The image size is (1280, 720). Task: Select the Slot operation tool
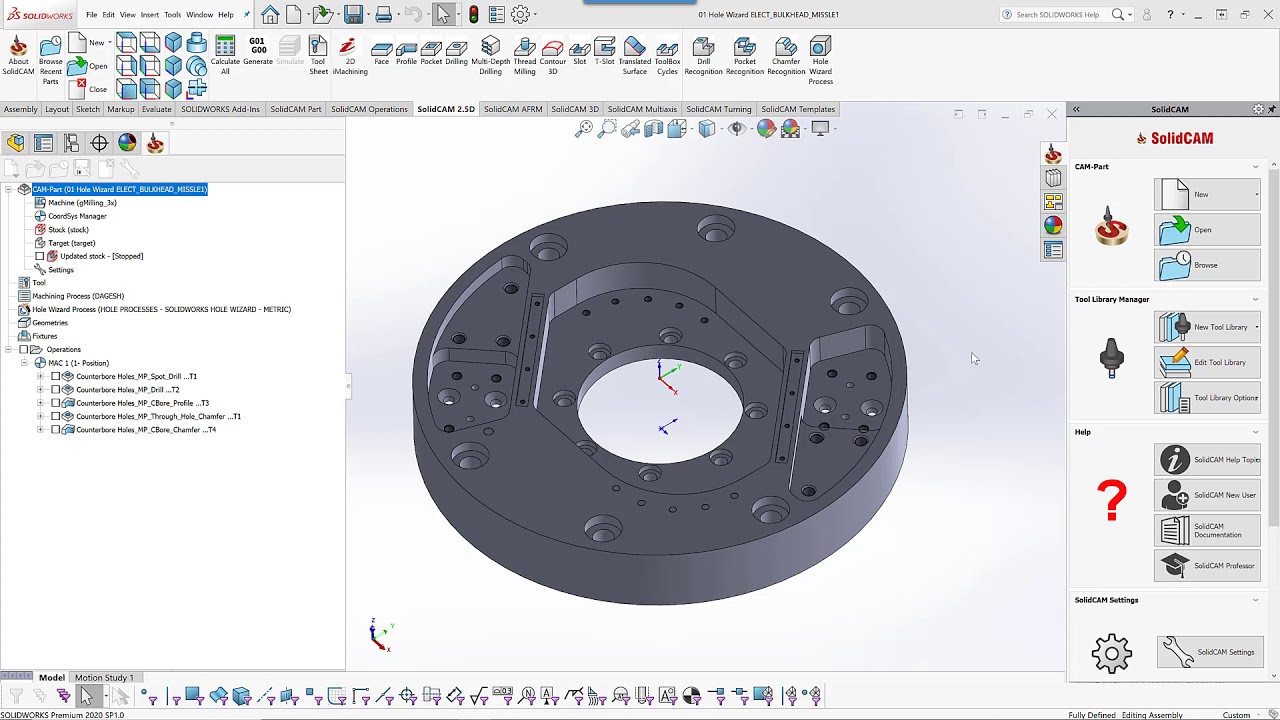[x=580, y=53]
